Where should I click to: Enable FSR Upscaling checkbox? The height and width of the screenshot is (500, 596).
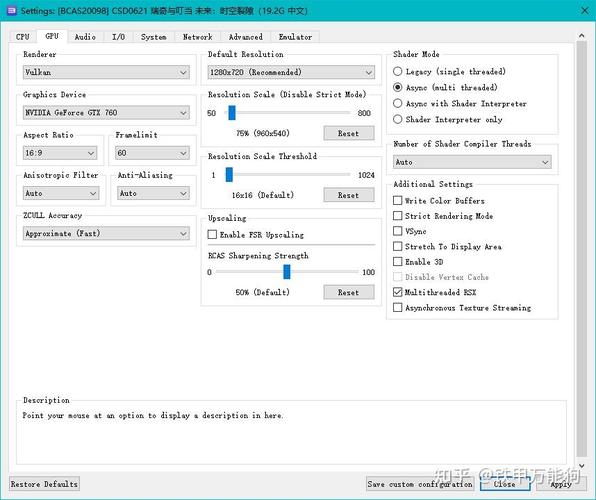click(x=212, y=234)
